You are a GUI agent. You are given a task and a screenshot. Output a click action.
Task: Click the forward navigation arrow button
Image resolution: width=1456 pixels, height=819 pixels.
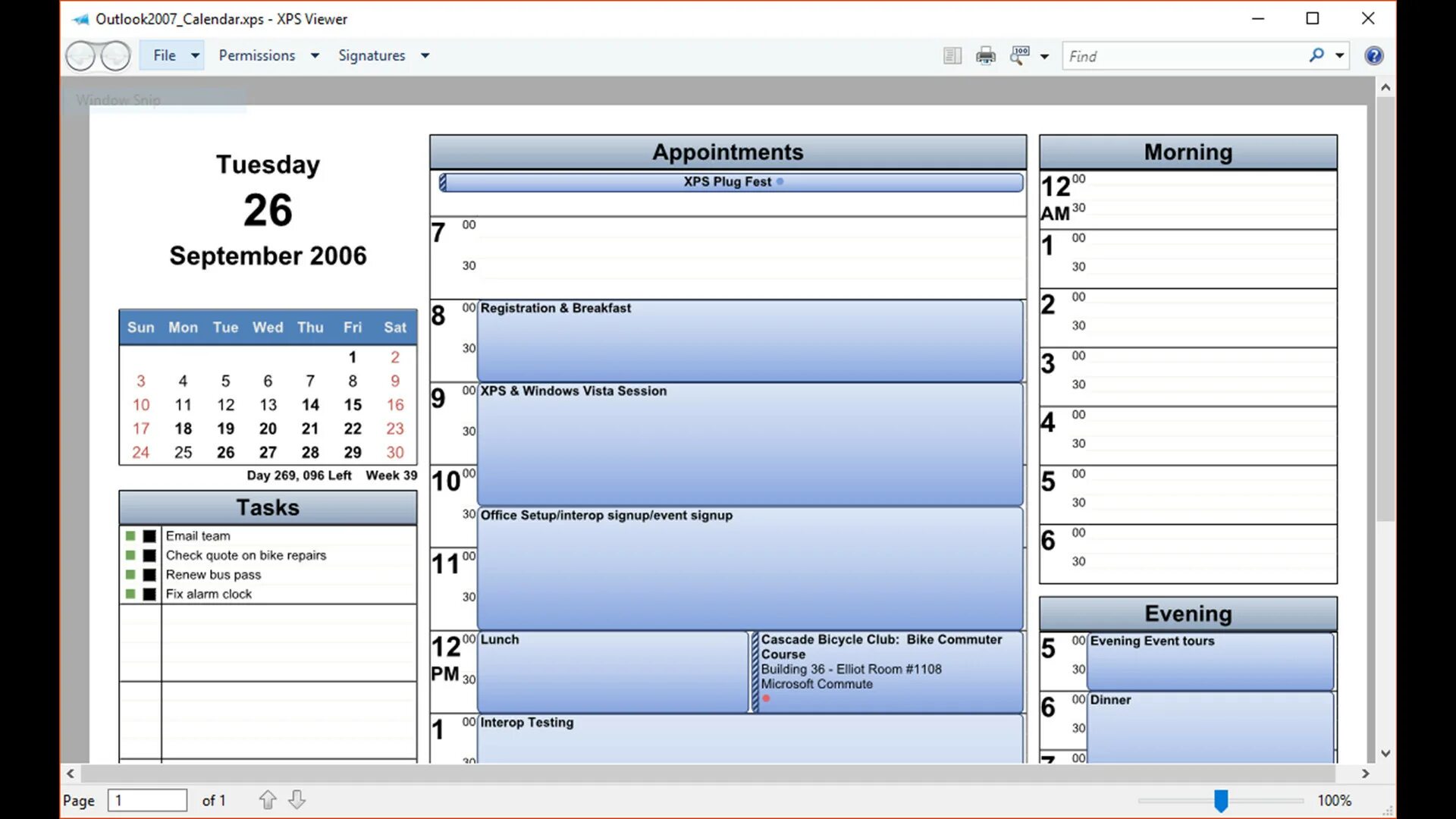click(x=115, y=56)
